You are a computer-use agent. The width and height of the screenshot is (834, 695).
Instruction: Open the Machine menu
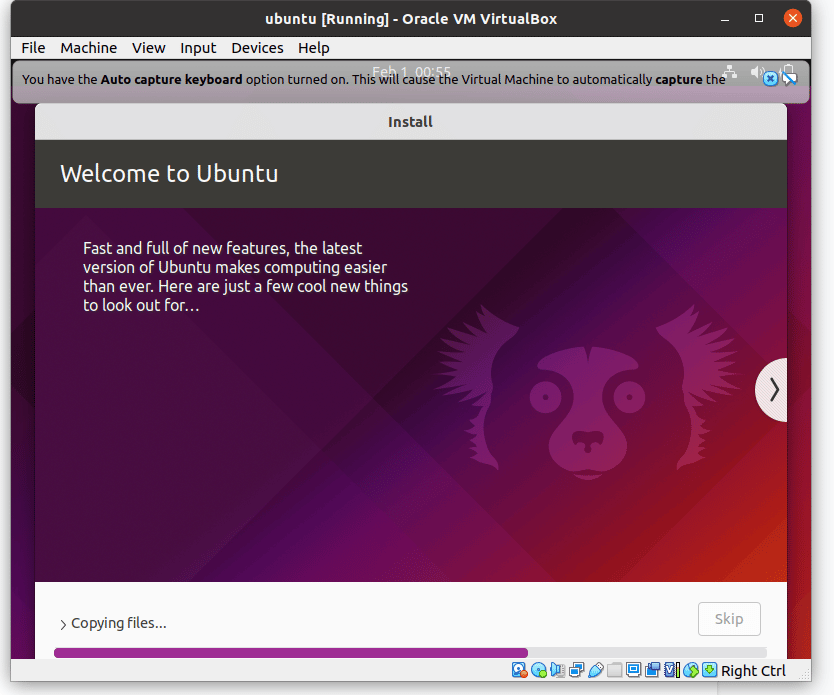point(88,48)
